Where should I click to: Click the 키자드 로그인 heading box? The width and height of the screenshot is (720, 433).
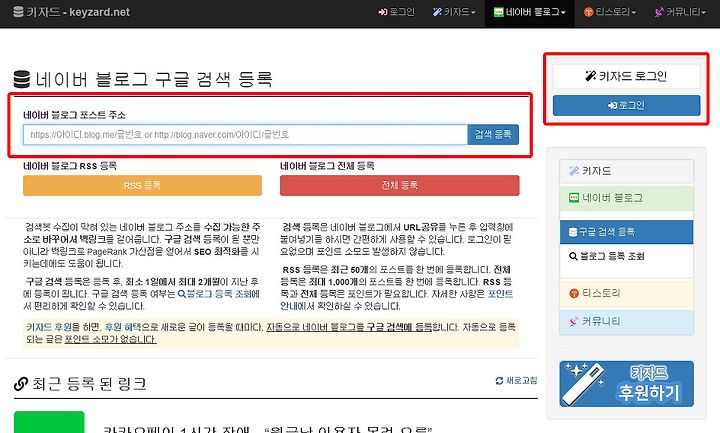(626, 76)
